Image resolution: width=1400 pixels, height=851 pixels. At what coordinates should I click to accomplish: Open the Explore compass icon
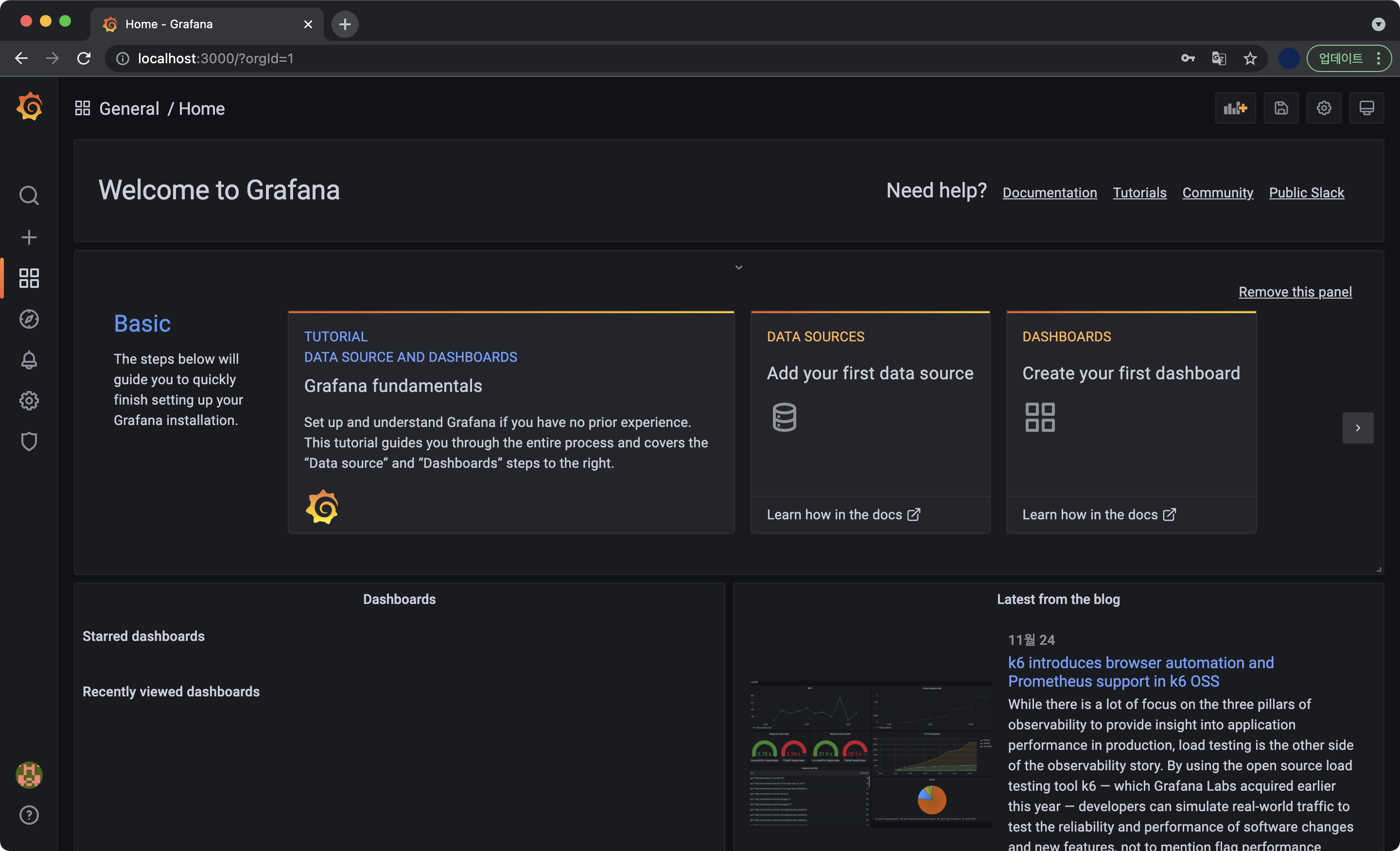[28, 319]
